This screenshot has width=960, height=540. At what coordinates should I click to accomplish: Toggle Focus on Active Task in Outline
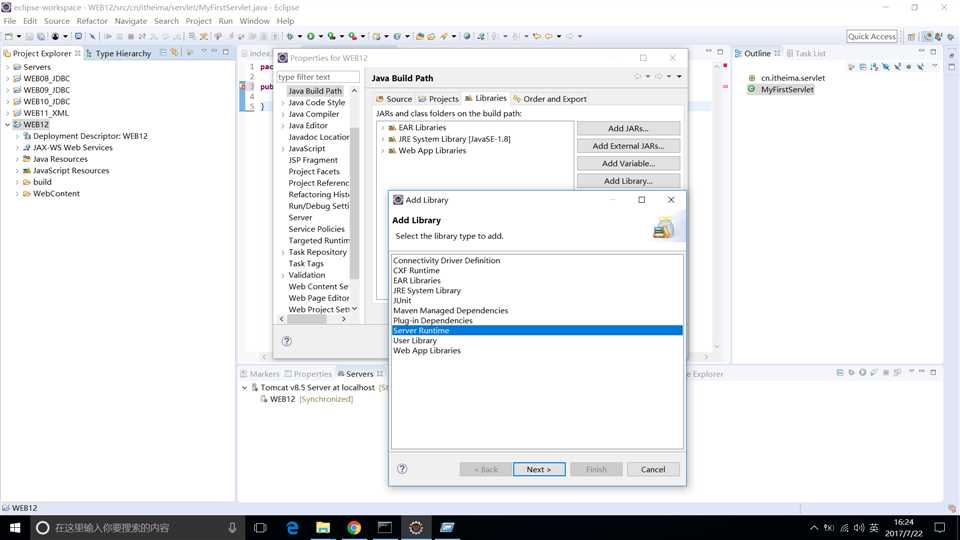click(x=851, y=66)
